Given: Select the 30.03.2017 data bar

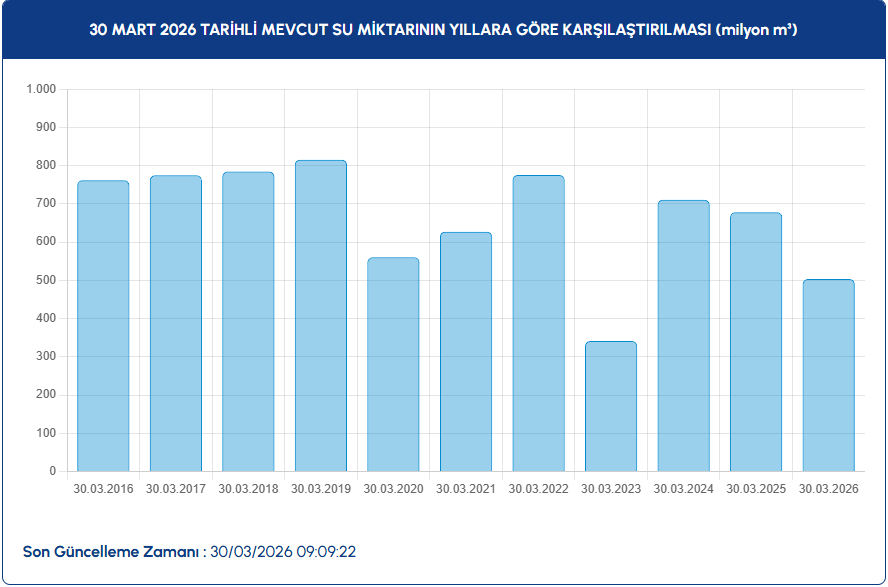Looking at the screenshot, I should click(x=176, y=324).
